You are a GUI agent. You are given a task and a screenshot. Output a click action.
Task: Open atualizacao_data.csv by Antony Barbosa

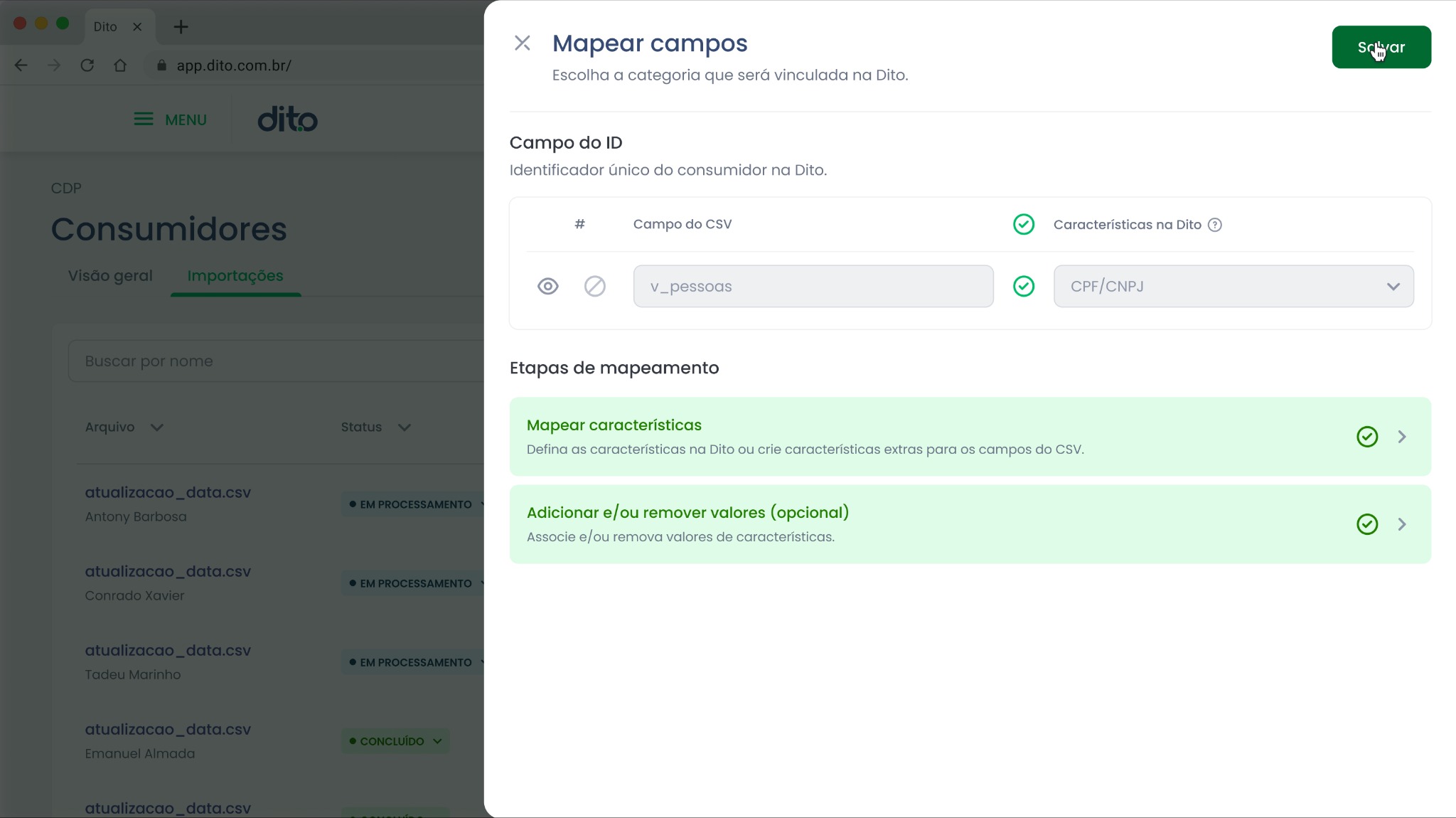click(x=168, y=492)
